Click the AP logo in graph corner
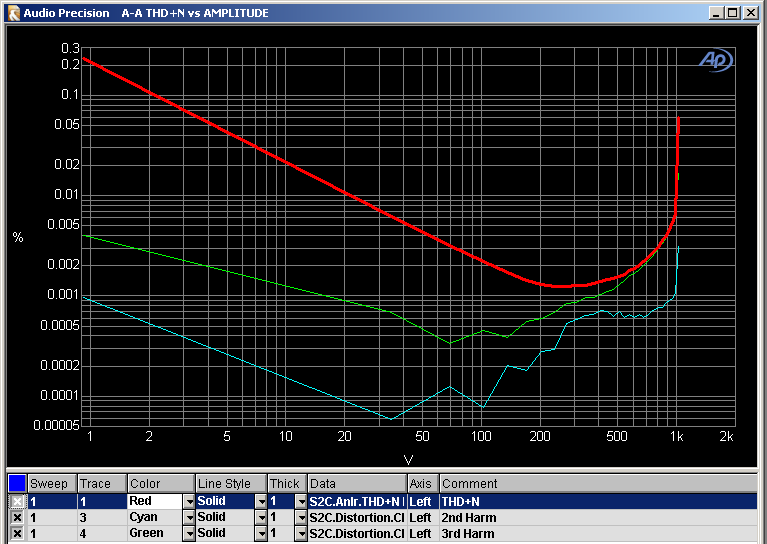This screenshot has width=767, height=544. tap(715, 60)
